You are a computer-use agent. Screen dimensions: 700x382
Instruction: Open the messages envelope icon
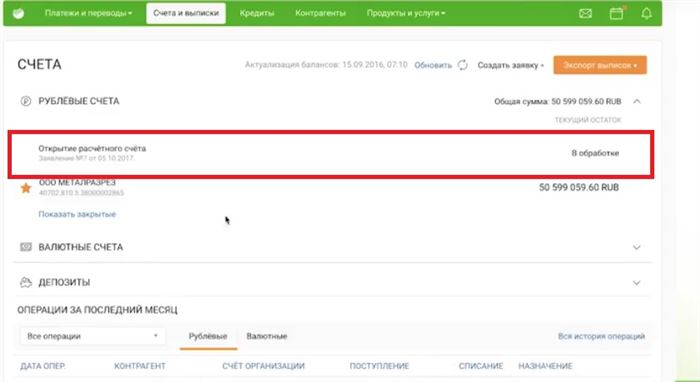click(585, 13)
